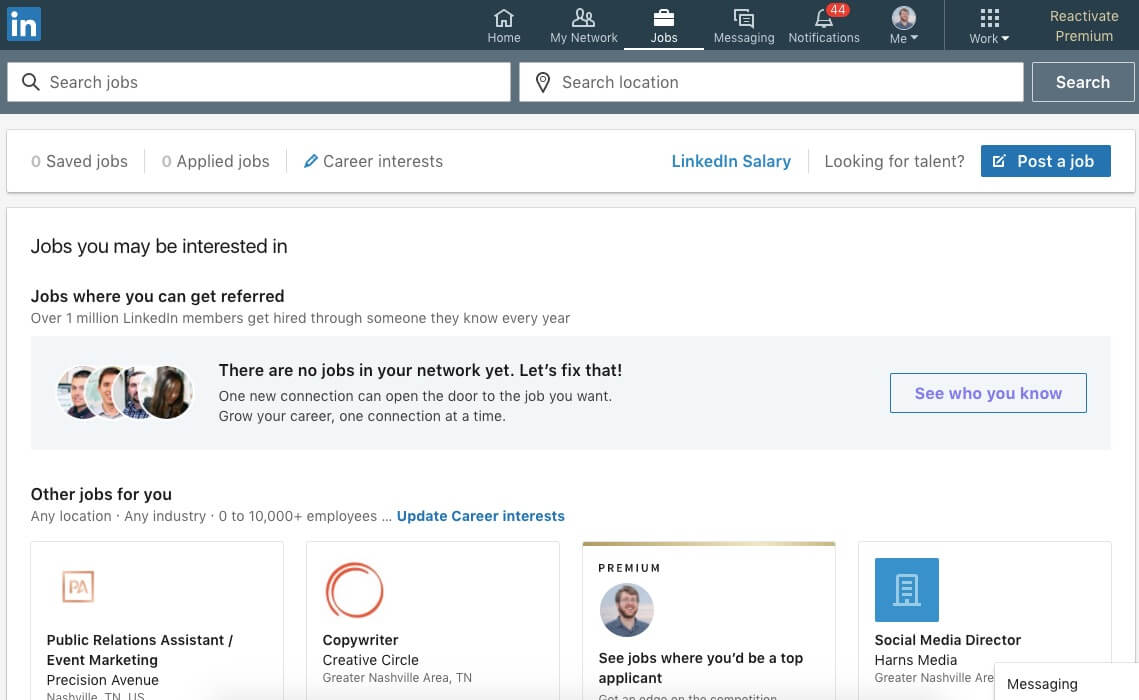
Task: Click the red 44 notifications badge
Action: (838, 9)
